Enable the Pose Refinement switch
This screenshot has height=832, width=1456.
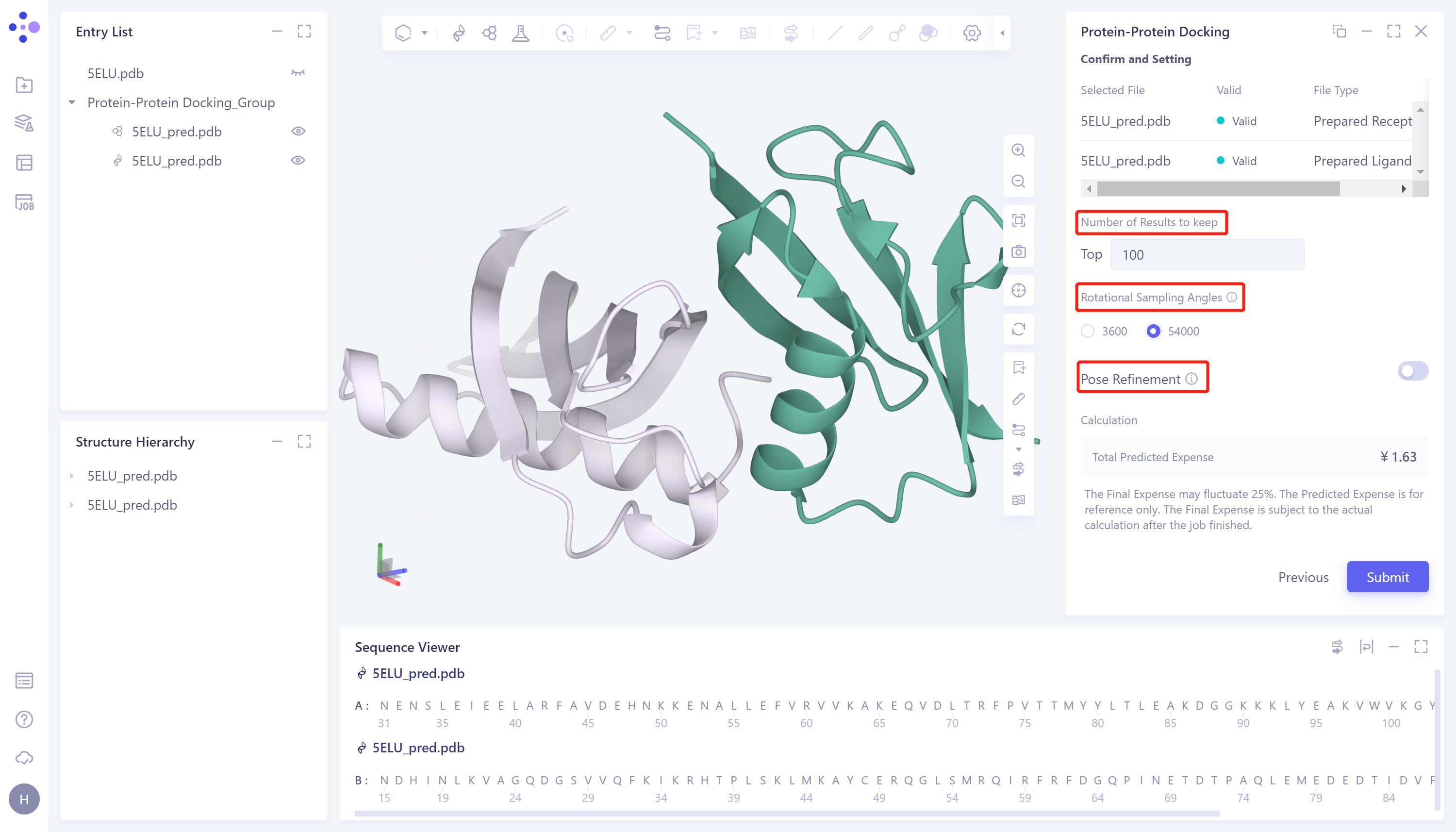point(1413,371)
